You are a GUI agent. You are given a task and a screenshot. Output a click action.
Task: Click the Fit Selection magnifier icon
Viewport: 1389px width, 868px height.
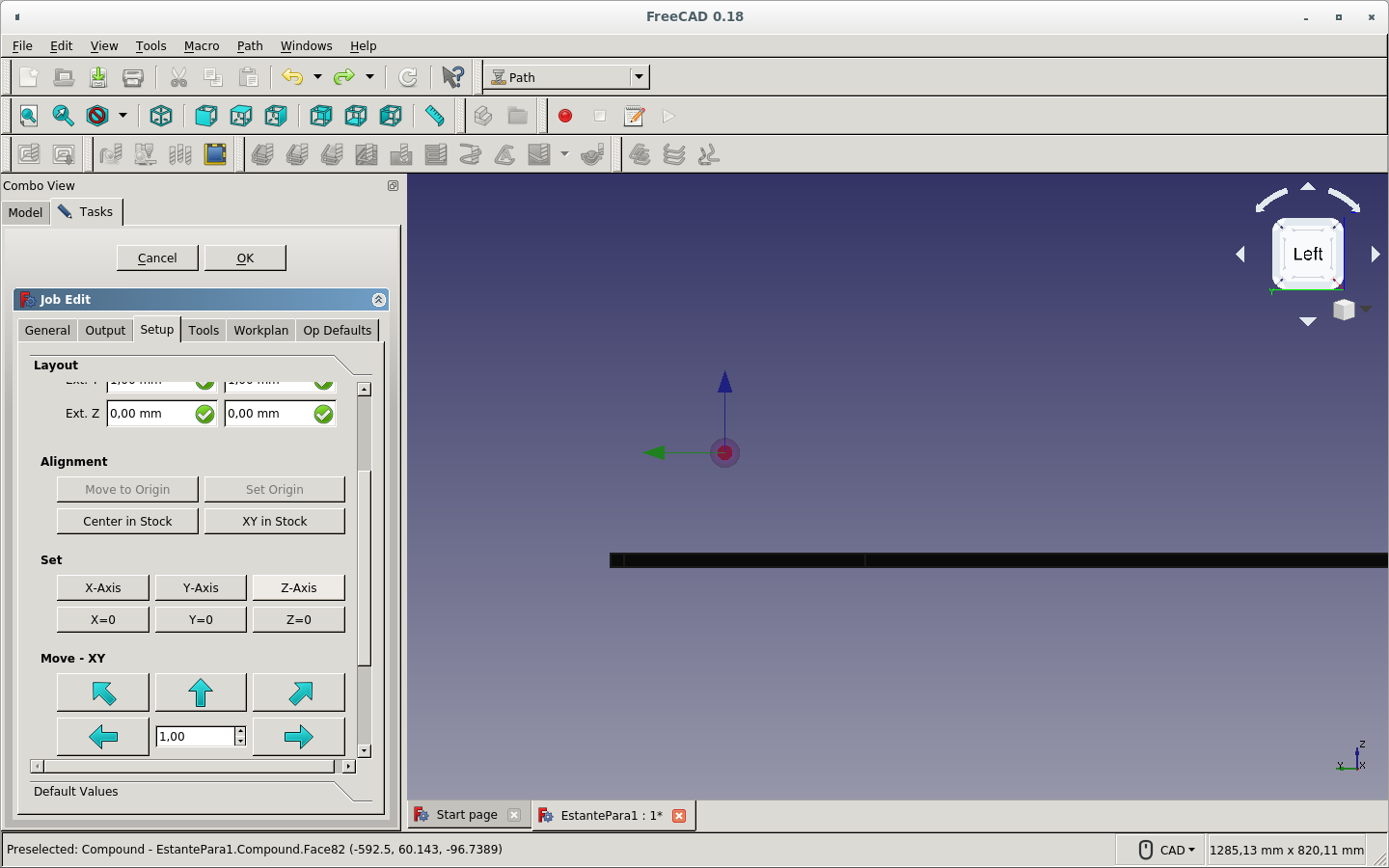[64, 116]
